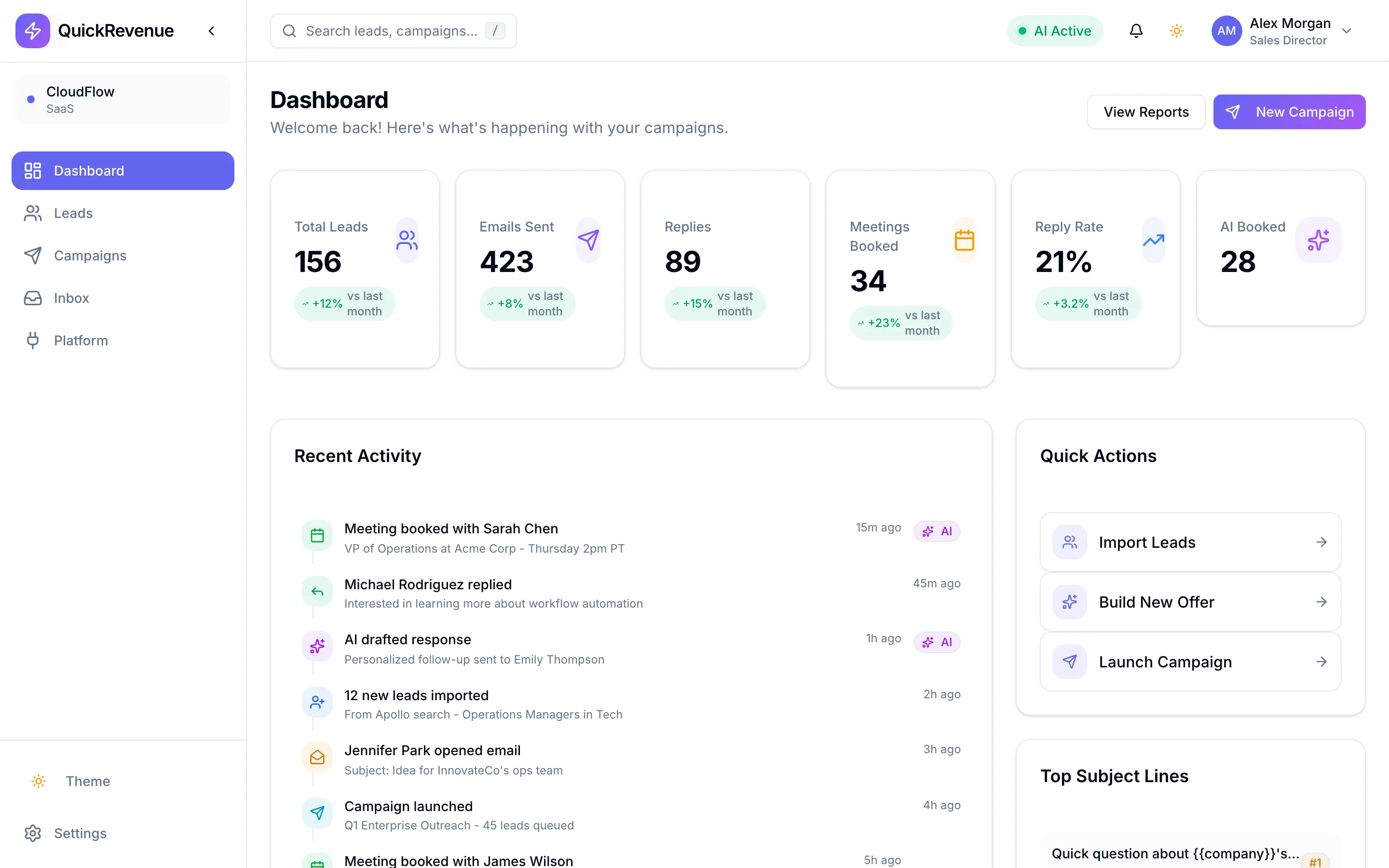Click the calendar icon beside the Sarah Chen meeting
This screenshot has height=868, width=1389.
317,536
